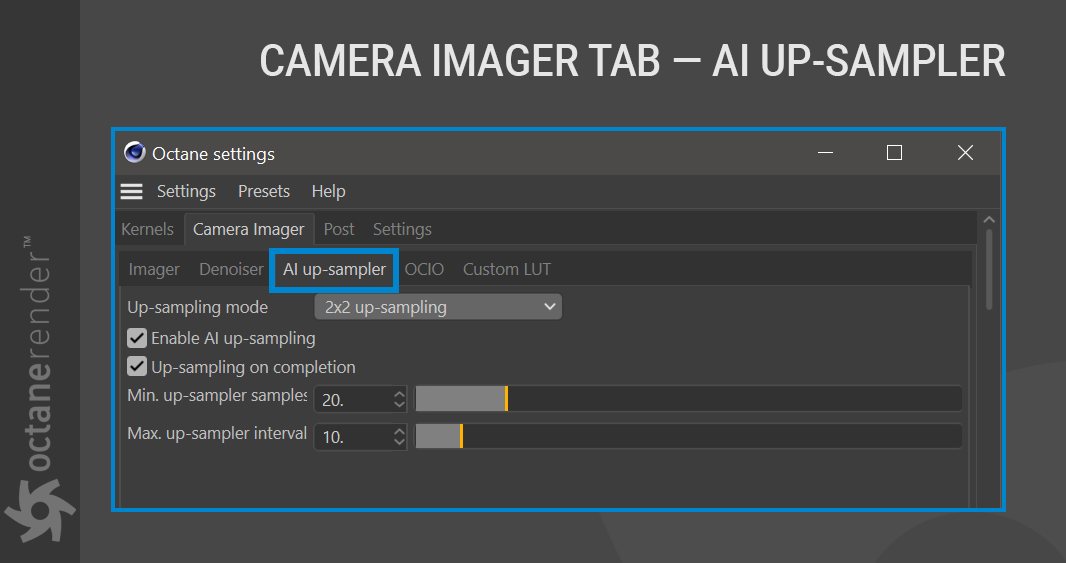Switch to the Post tab

(339, 229)
